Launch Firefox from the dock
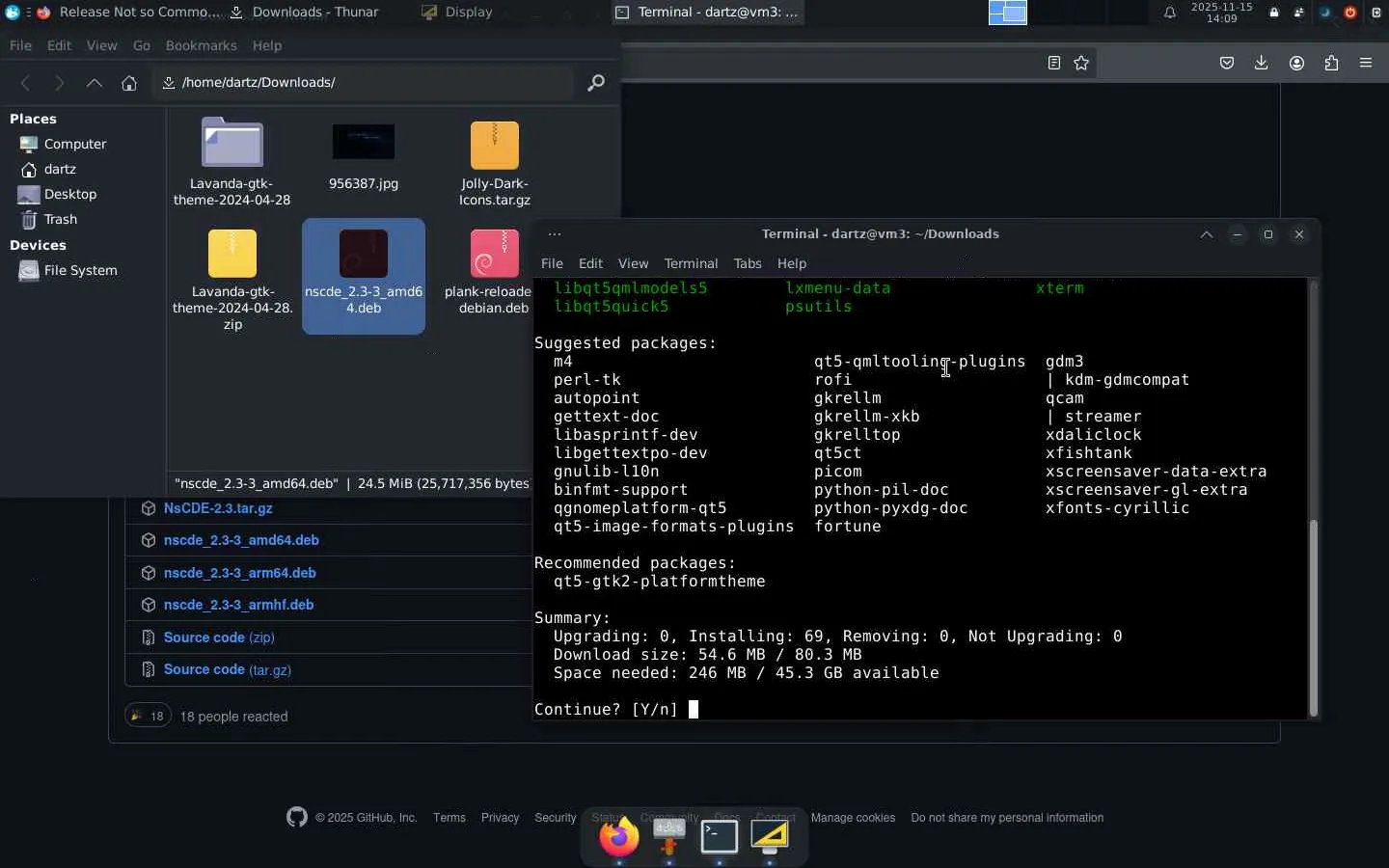 click(x=619, y=836)
